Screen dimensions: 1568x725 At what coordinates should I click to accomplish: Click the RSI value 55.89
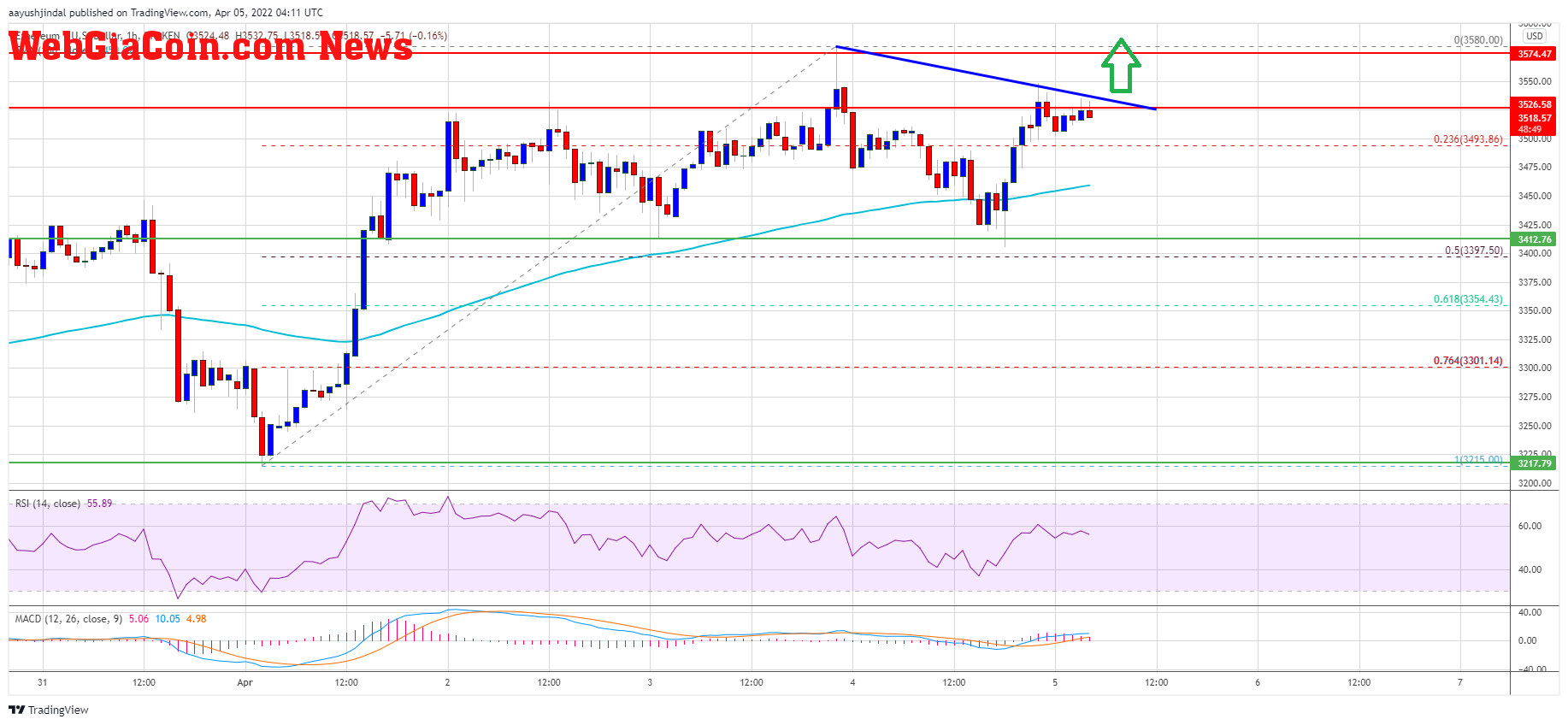(x=99, y=504)
